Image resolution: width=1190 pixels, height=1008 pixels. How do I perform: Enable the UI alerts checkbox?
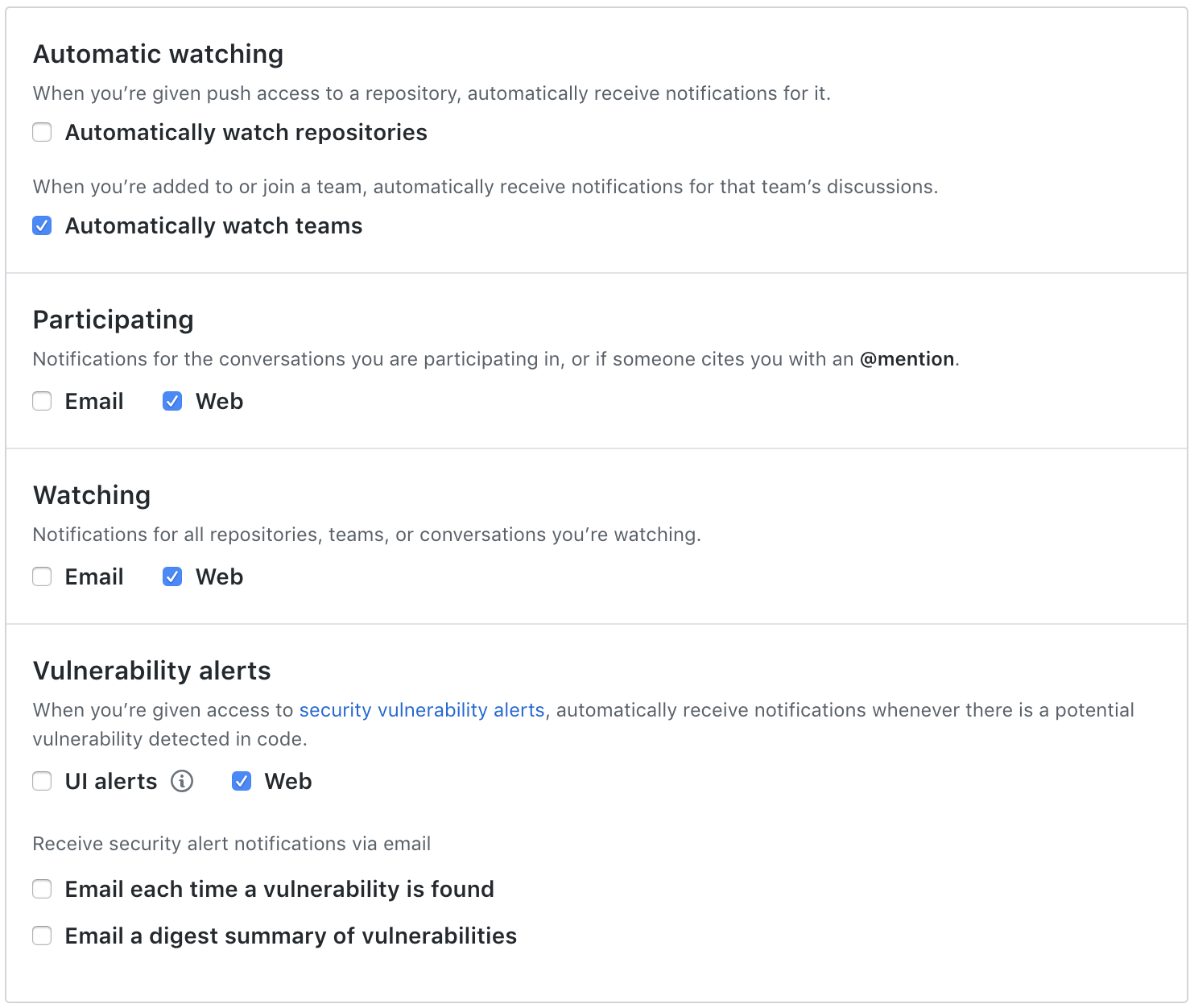click(x=42, y=781)
